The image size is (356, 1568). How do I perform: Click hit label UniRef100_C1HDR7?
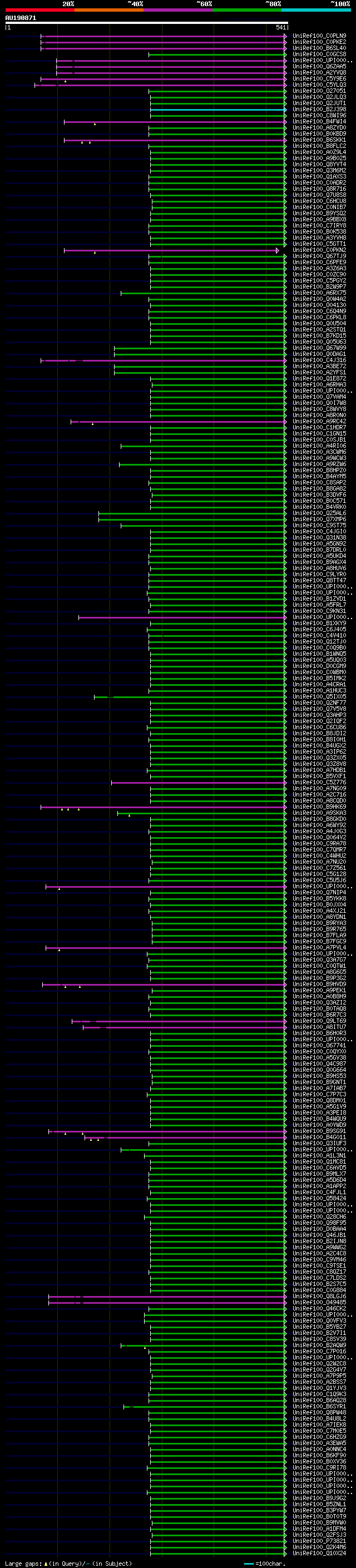click(x=319, y=427)
